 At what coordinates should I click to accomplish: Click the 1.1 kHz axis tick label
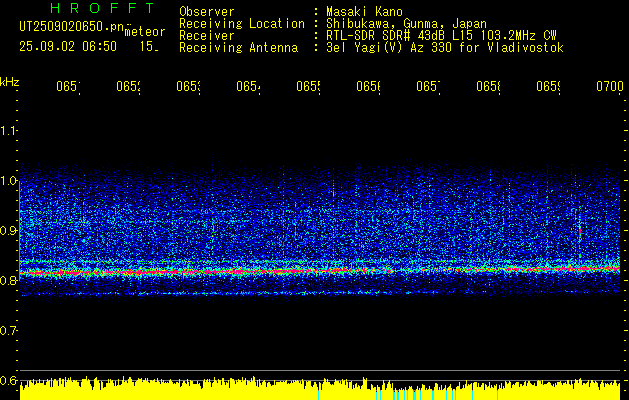click(x=8, y=130)
